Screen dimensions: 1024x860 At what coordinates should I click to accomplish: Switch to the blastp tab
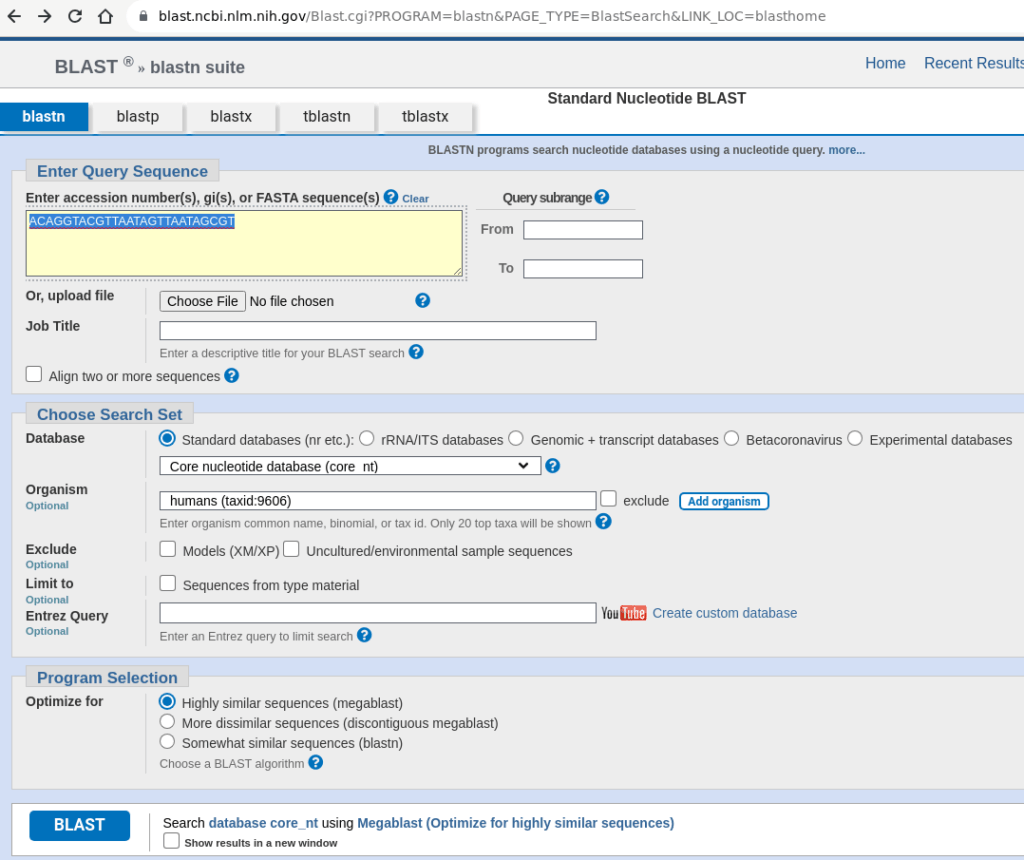pos(138,117)
